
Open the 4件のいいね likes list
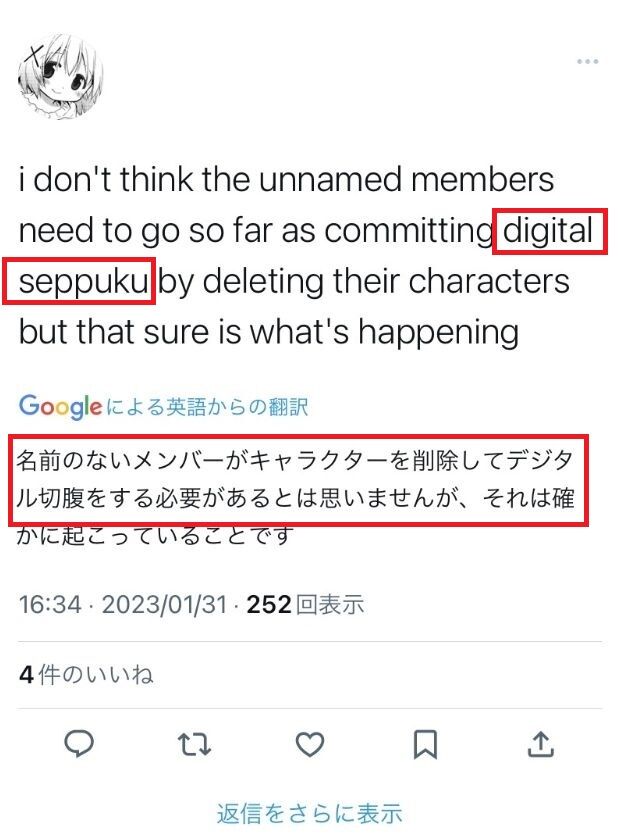pos(86,674)
